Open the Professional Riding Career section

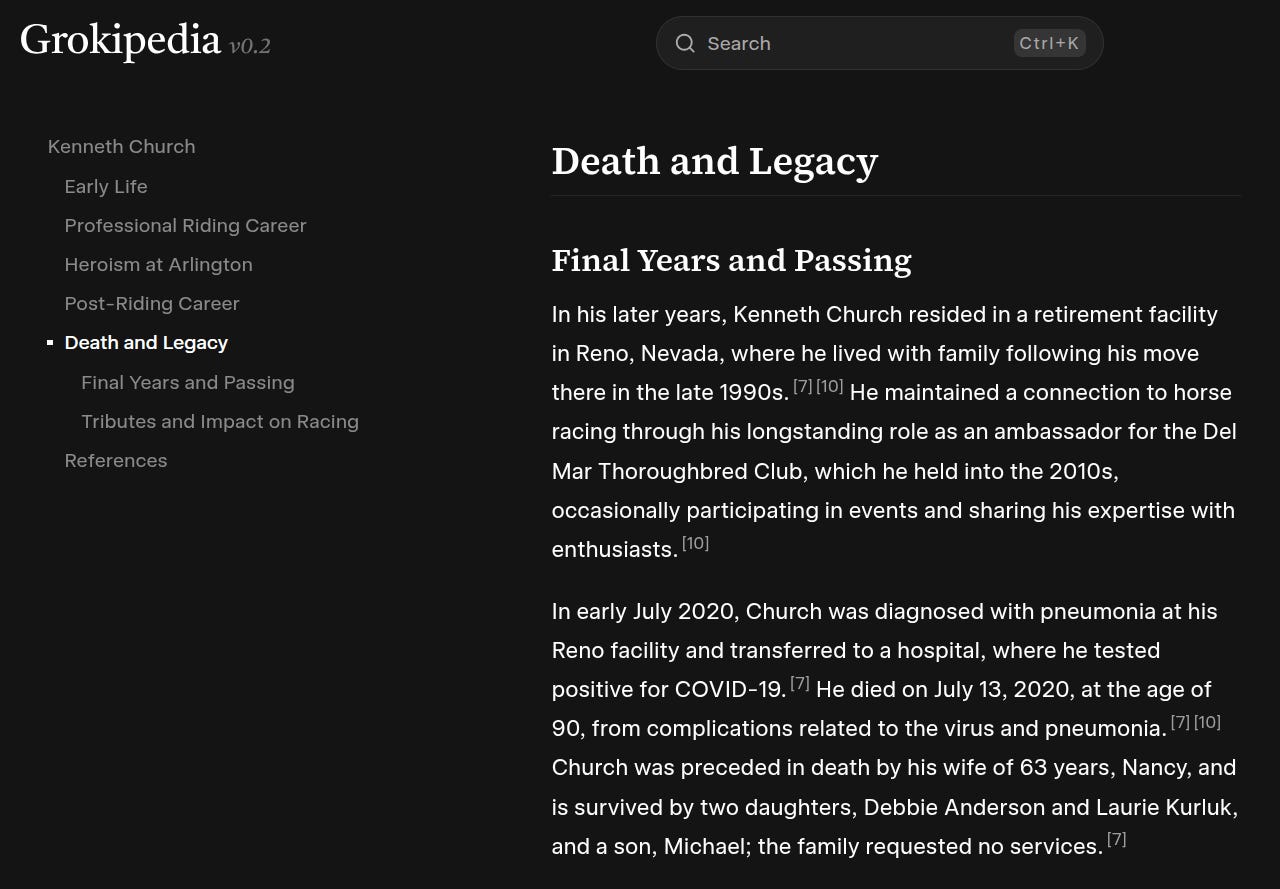click(185, 225)
